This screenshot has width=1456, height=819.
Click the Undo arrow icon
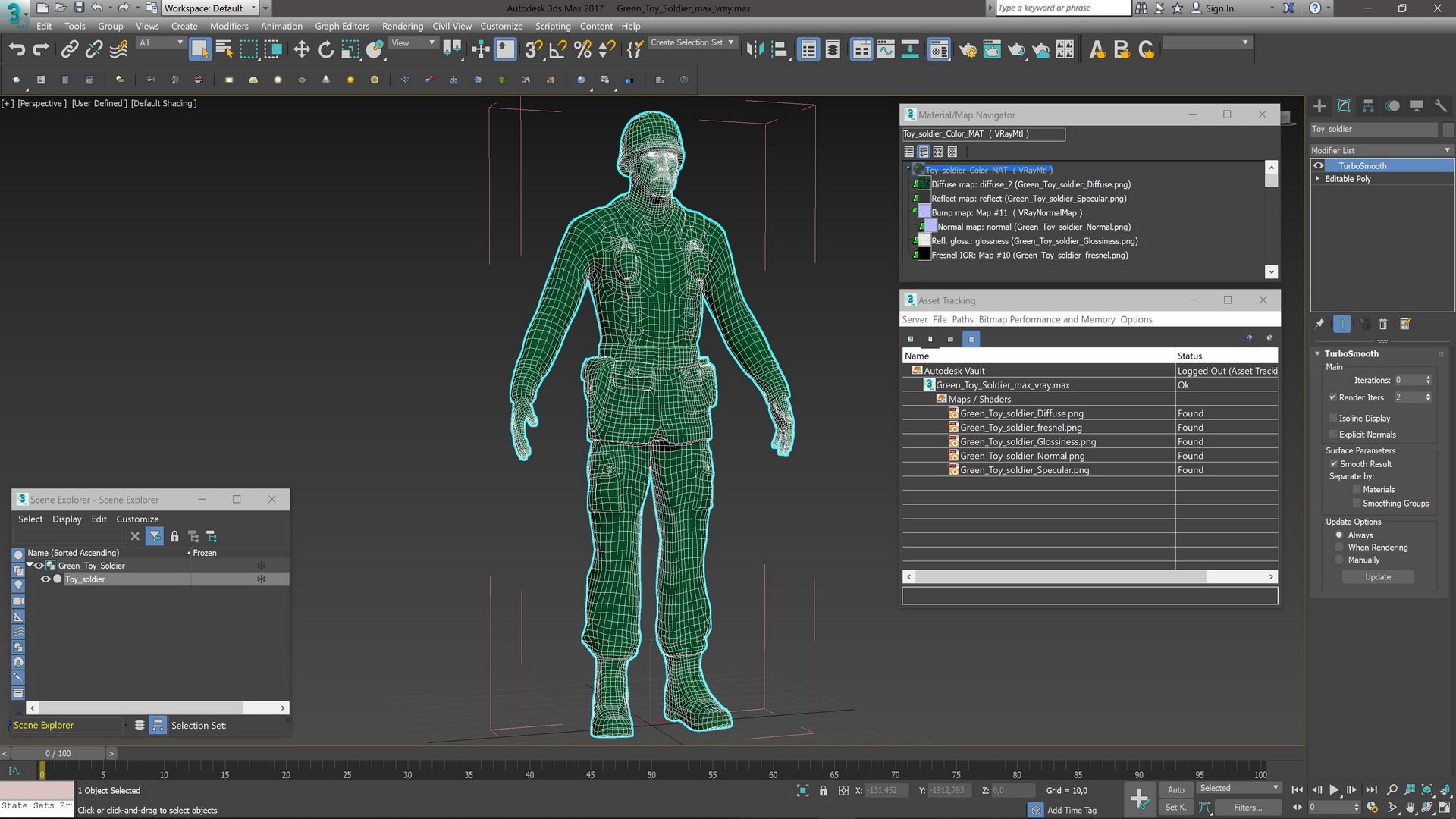pyautogui.click(x=17, y=50)
